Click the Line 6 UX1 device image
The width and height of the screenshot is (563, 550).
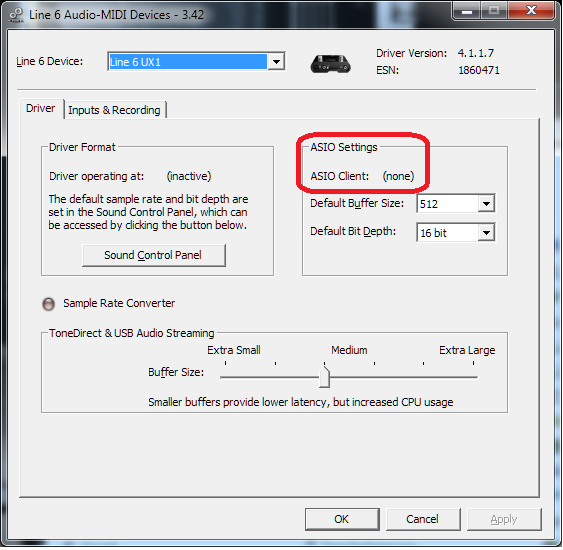[x=331, y=64]
